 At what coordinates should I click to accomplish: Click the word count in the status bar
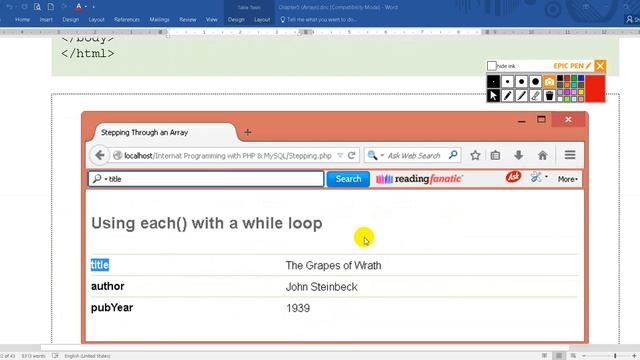pos(33,356)
